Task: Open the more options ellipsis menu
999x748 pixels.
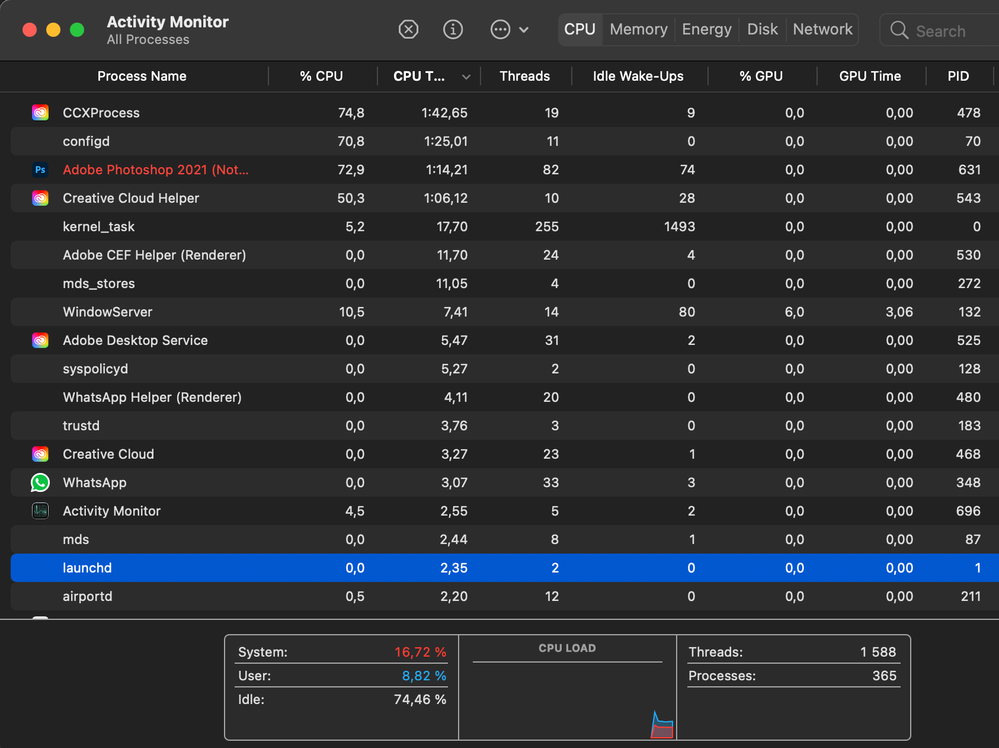Action: pos(509,29)
